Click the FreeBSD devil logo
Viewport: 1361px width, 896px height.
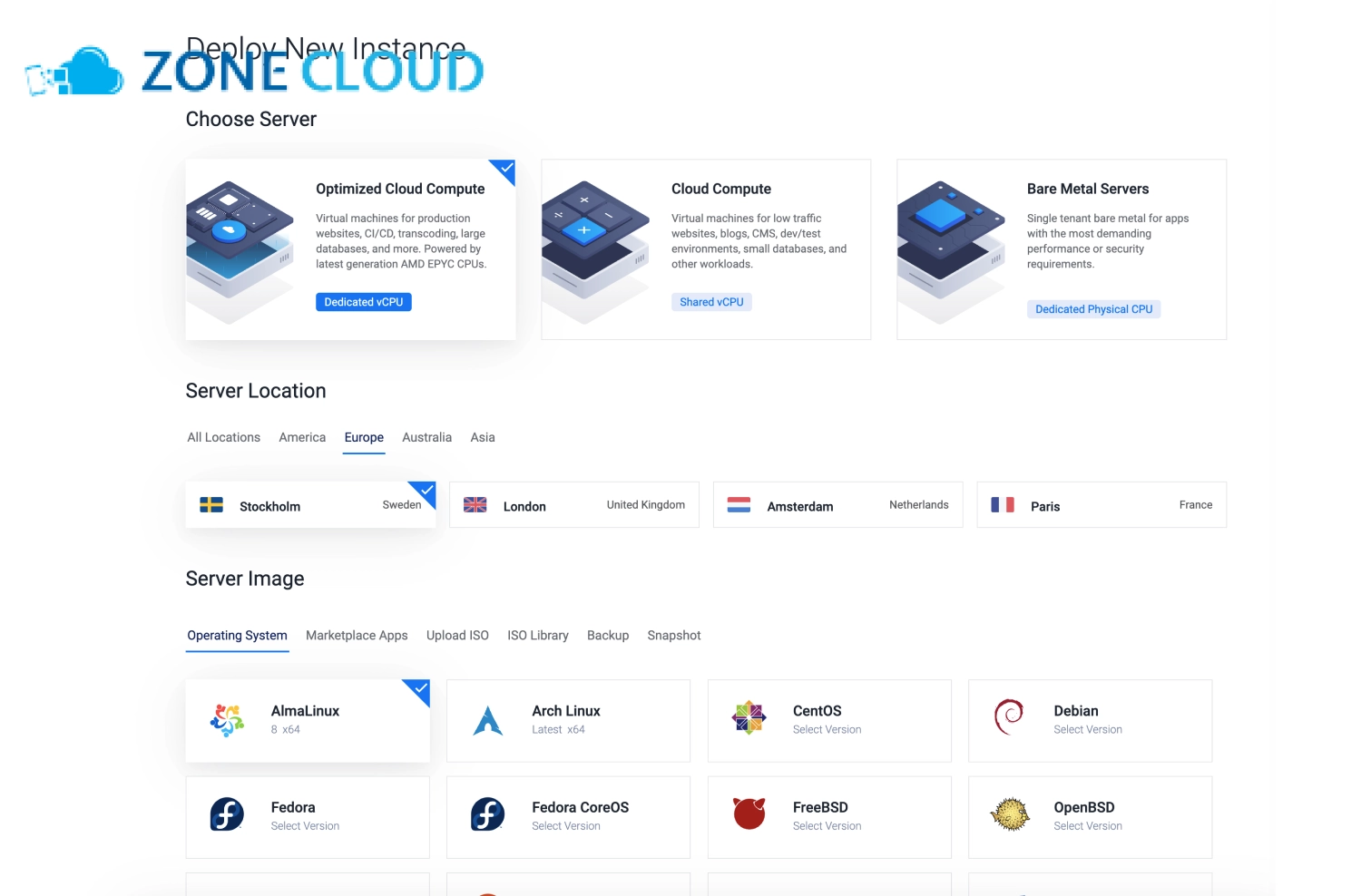pyautogui.click(x=749, y=813)
